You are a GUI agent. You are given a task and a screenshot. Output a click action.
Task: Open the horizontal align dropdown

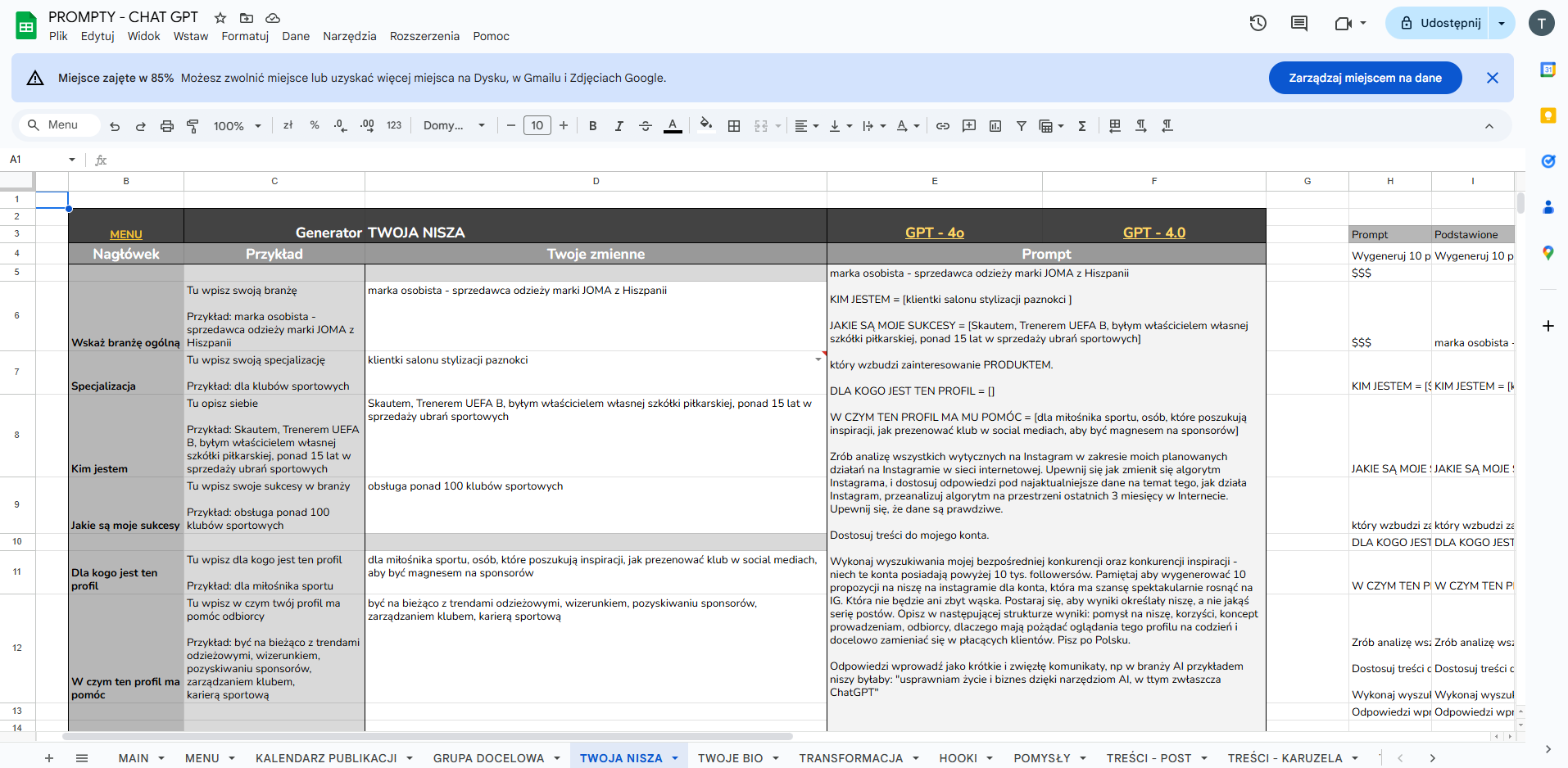tap(807, 126)
